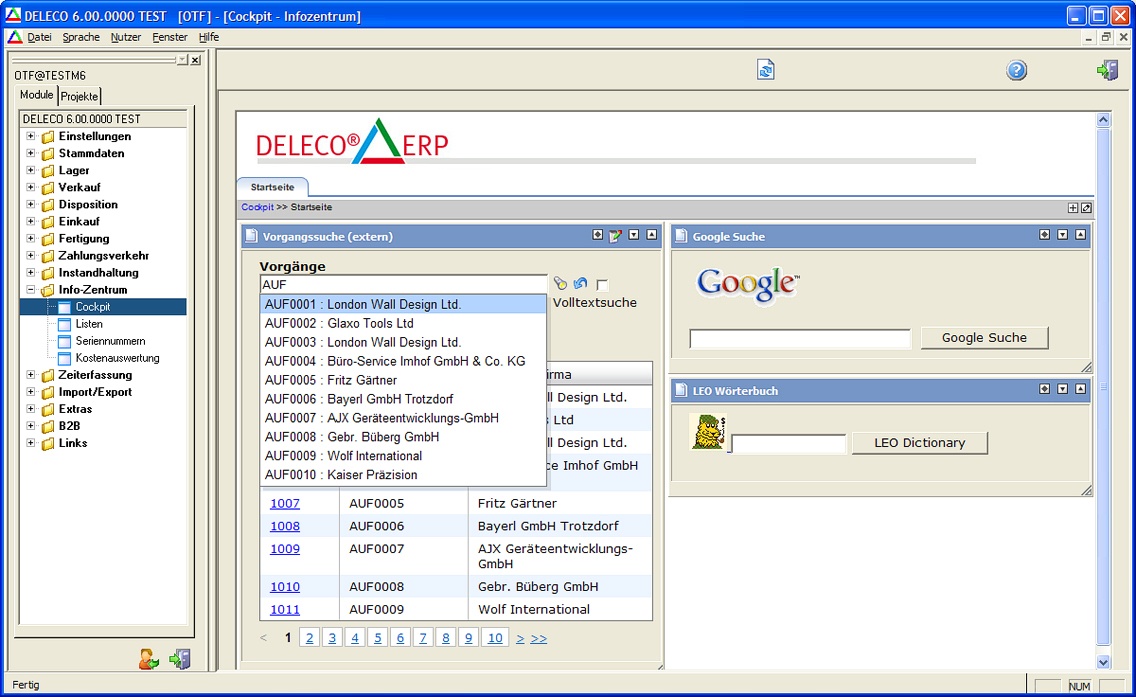Open edit icon in Vorgangssuche panel header

point(615,236)
